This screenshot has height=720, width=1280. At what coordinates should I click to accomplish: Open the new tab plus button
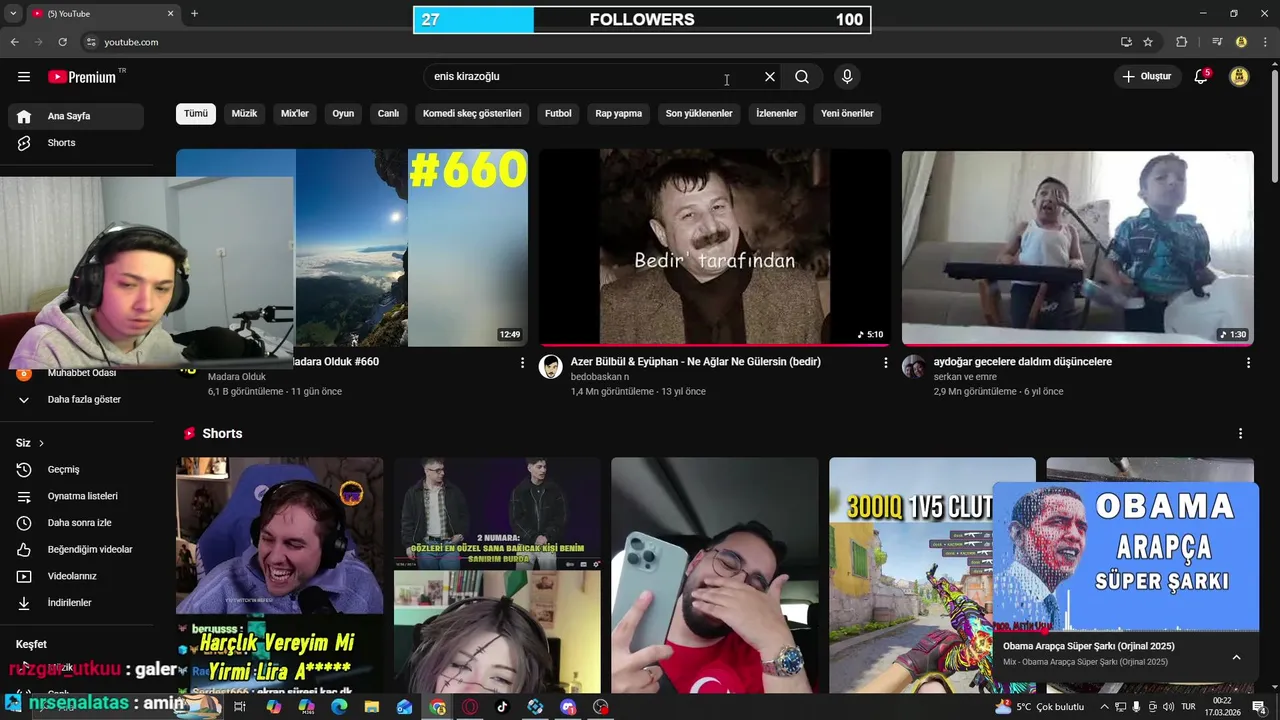pyautogui.click(x=194, y=13)
